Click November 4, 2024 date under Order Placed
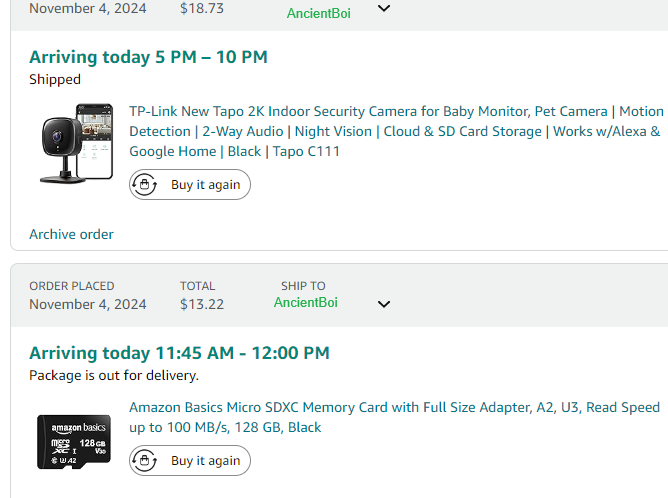The image size is (668, 498). (x=88, y=304)
